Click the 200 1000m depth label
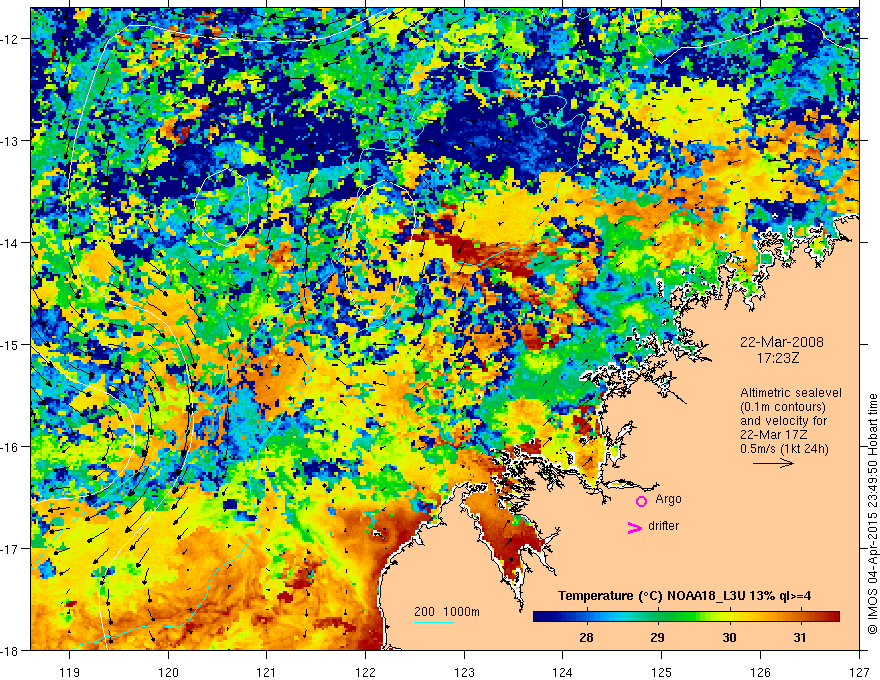Screen dimensions: 880x680 [447, 612]
